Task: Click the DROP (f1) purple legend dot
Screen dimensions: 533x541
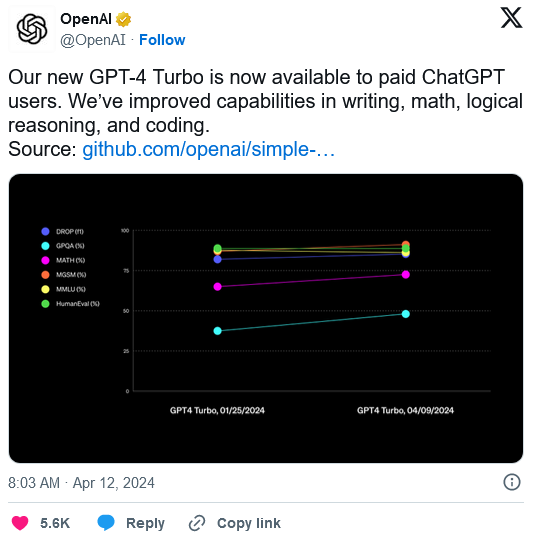Action: [45, 232]
